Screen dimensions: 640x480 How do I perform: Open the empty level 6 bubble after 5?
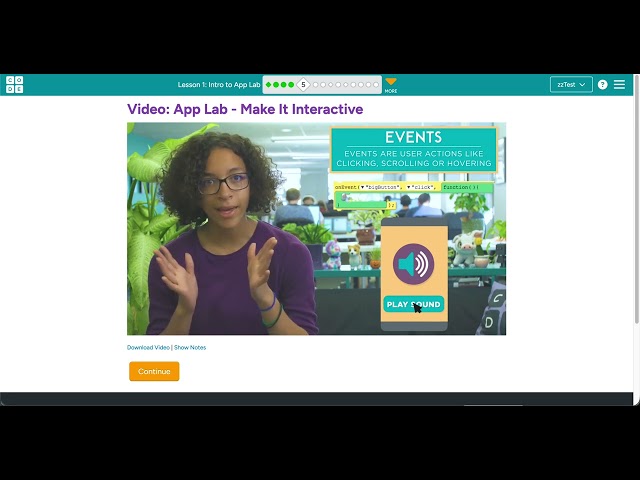click(316, 85)
